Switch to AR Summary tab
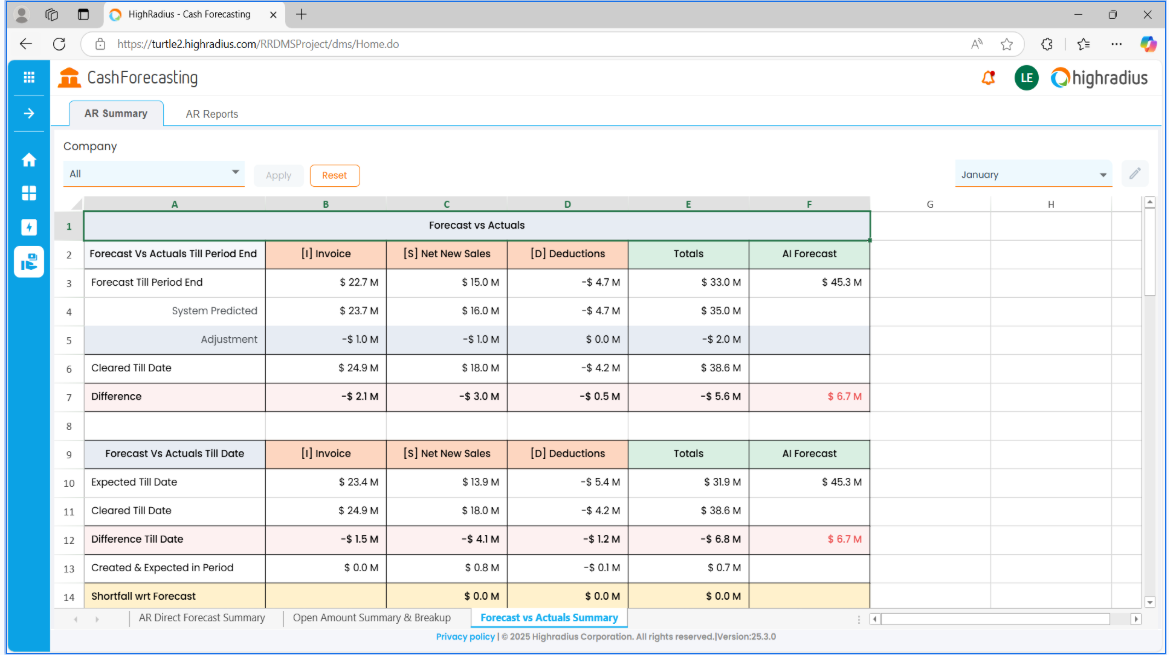This screenshot has width=1169, height=655. tap(116, 113)
